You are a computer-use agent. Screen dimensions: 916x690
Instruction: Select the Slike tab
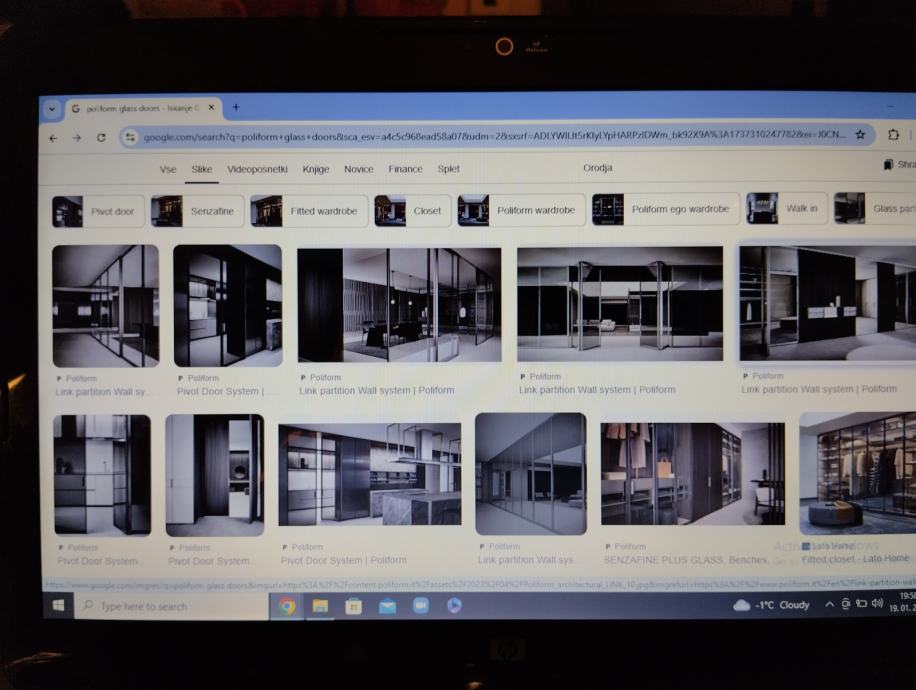click(202, 169)
